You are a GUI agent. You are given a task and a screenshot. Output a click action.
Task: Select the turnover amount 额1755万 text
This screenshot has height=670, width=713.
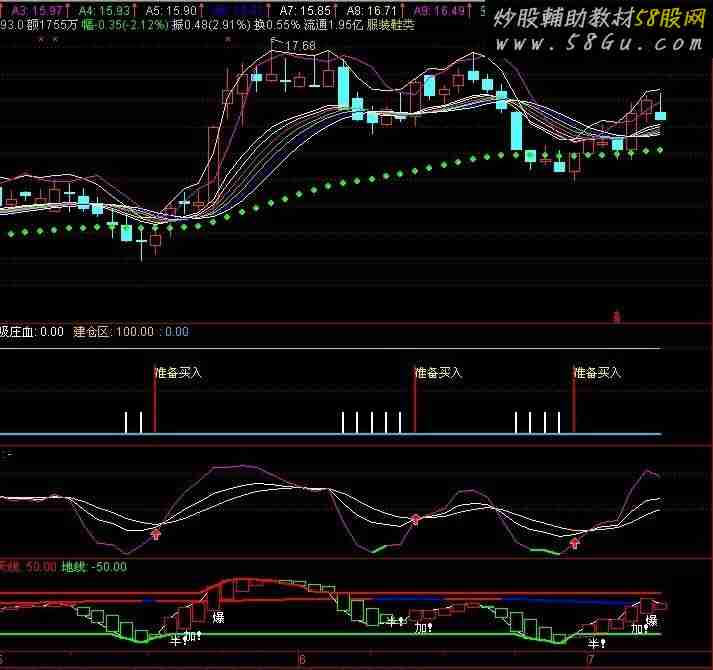click(x=52, y=25)
